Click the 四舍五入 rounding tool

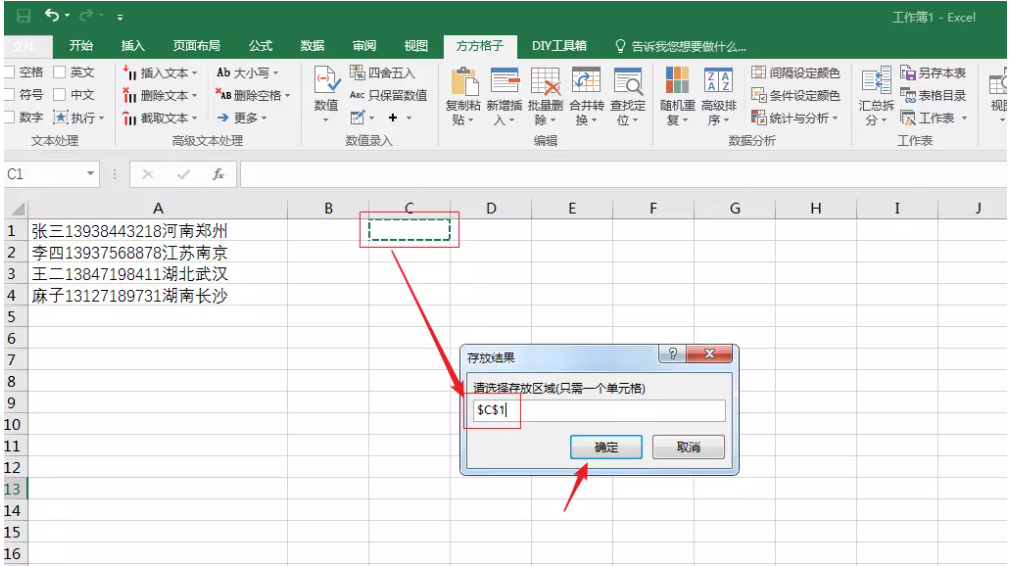[383, 73]
